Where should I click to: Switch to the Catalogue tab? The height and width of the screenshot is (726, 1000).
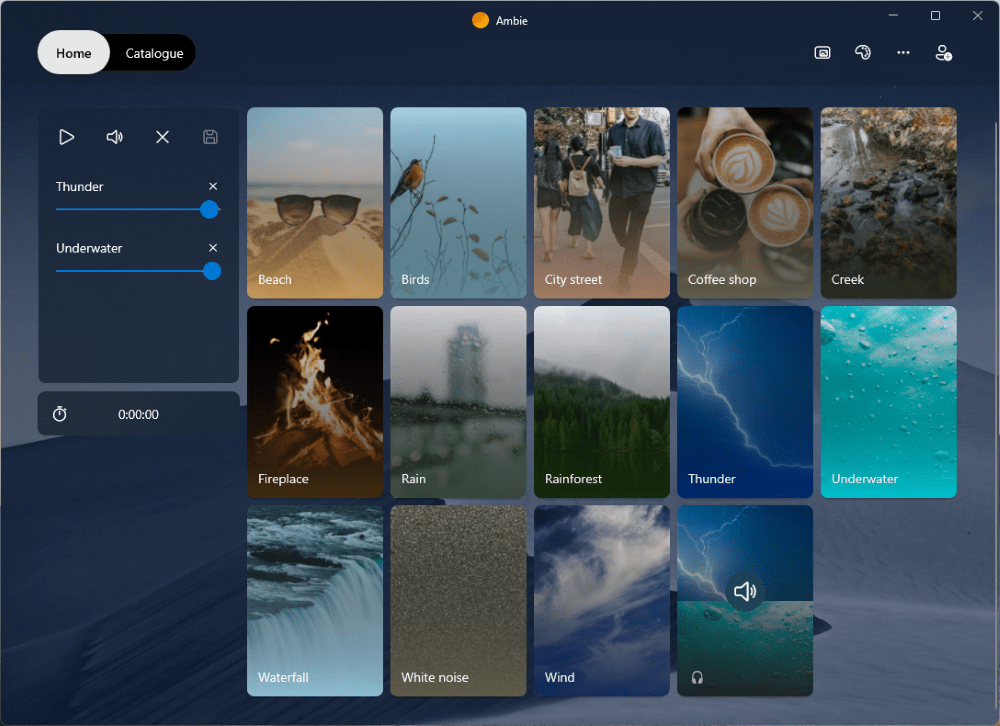coord(154,53)
